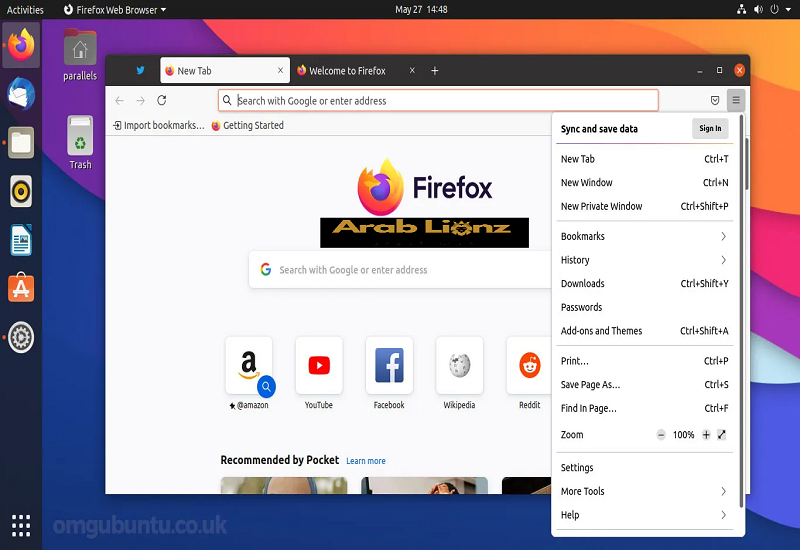Open the second Pocket story thumbnail
This screenshot has width=800, height=550.
click(424, 485)
